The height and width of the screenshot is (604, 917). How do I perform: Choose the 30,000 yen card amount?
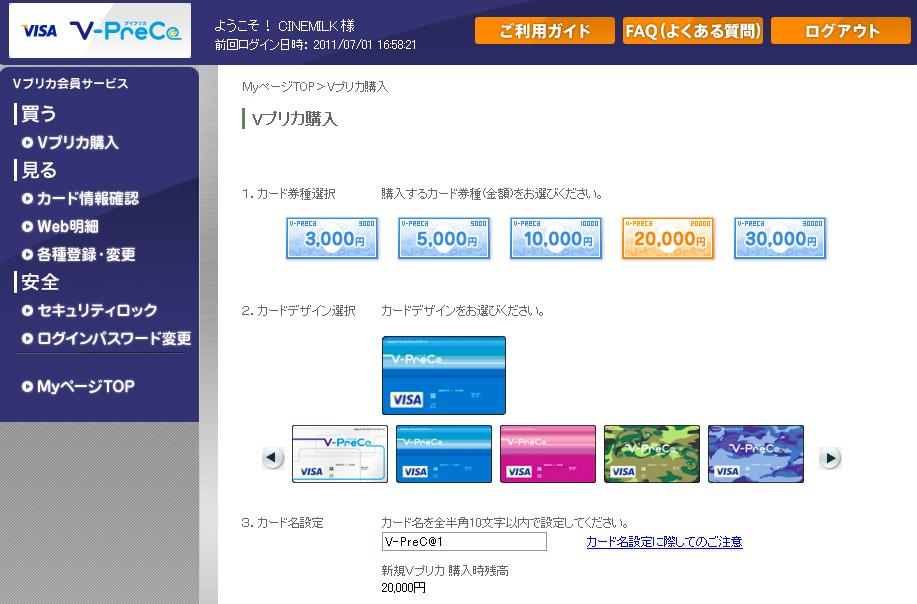[780, 238]
